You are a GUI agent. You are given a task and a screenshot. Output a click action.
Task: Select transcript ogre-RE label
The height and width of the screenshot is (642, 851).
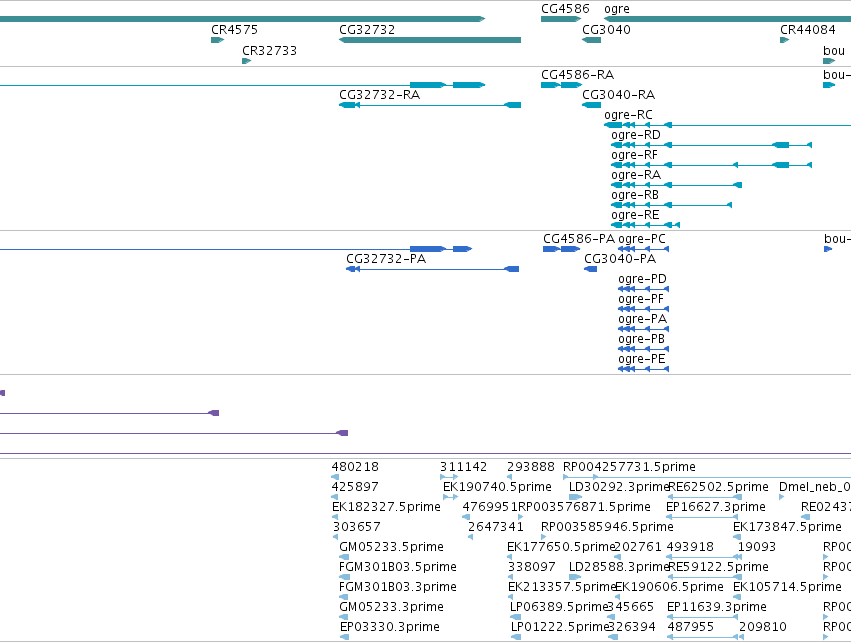coord(635,215)
